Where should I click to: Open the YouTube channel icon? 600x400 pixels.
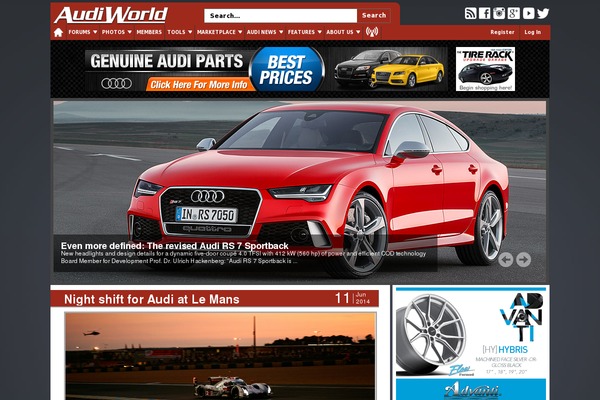click(x=528, y=13)
